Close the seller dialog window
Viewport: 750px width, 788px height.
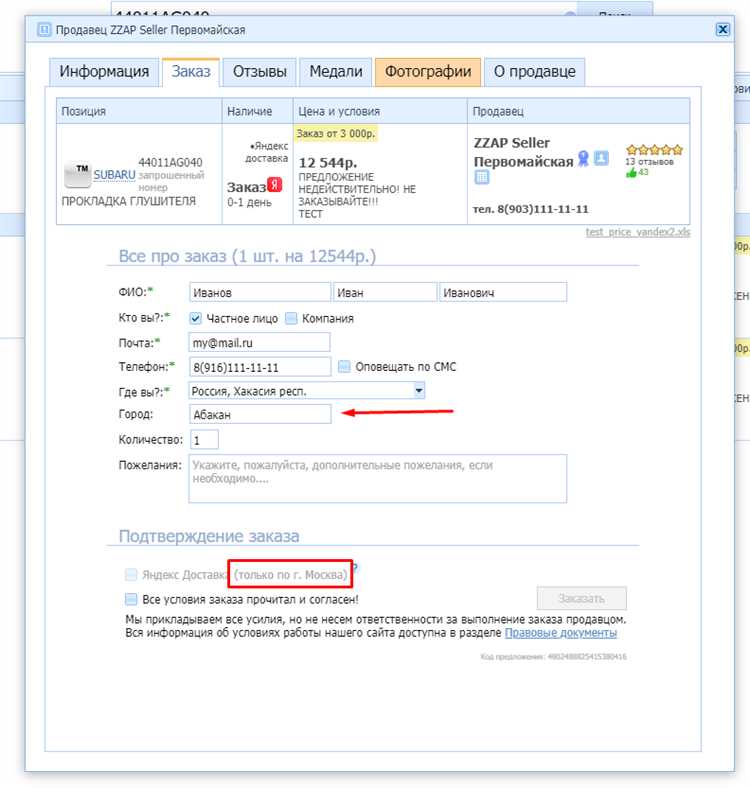point(722,30)
